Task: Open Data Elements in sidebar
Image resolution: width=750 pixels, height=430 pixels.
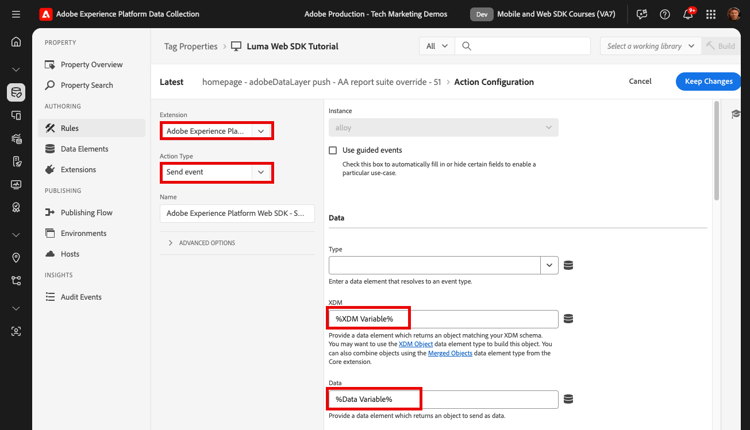Action: click(84, 149)
